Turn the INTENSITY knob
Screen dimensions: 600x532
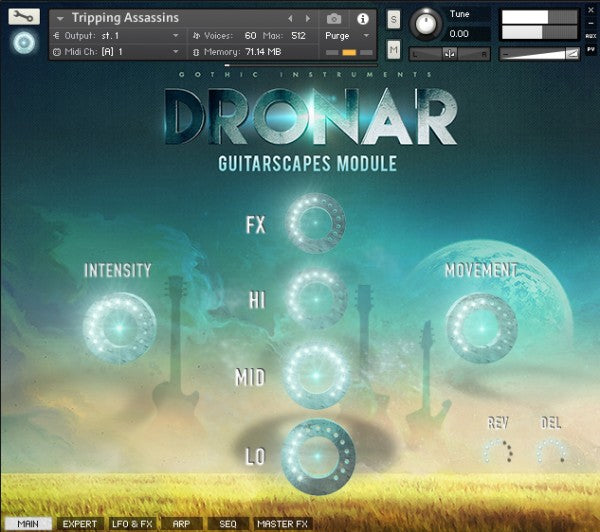tap(120, 328)
